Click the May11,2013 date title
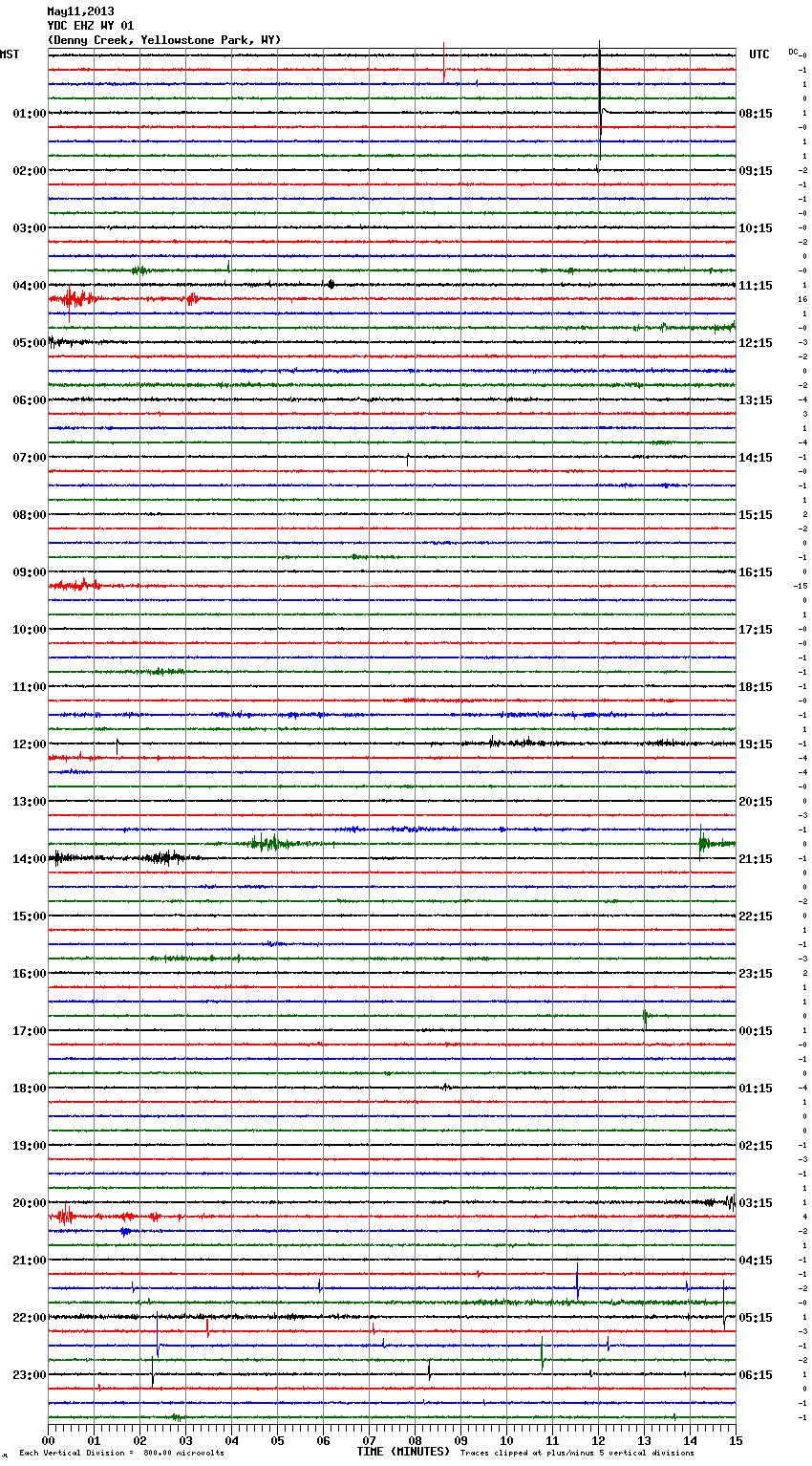Viewport: 812px width, 1466px height. [80, 11]
